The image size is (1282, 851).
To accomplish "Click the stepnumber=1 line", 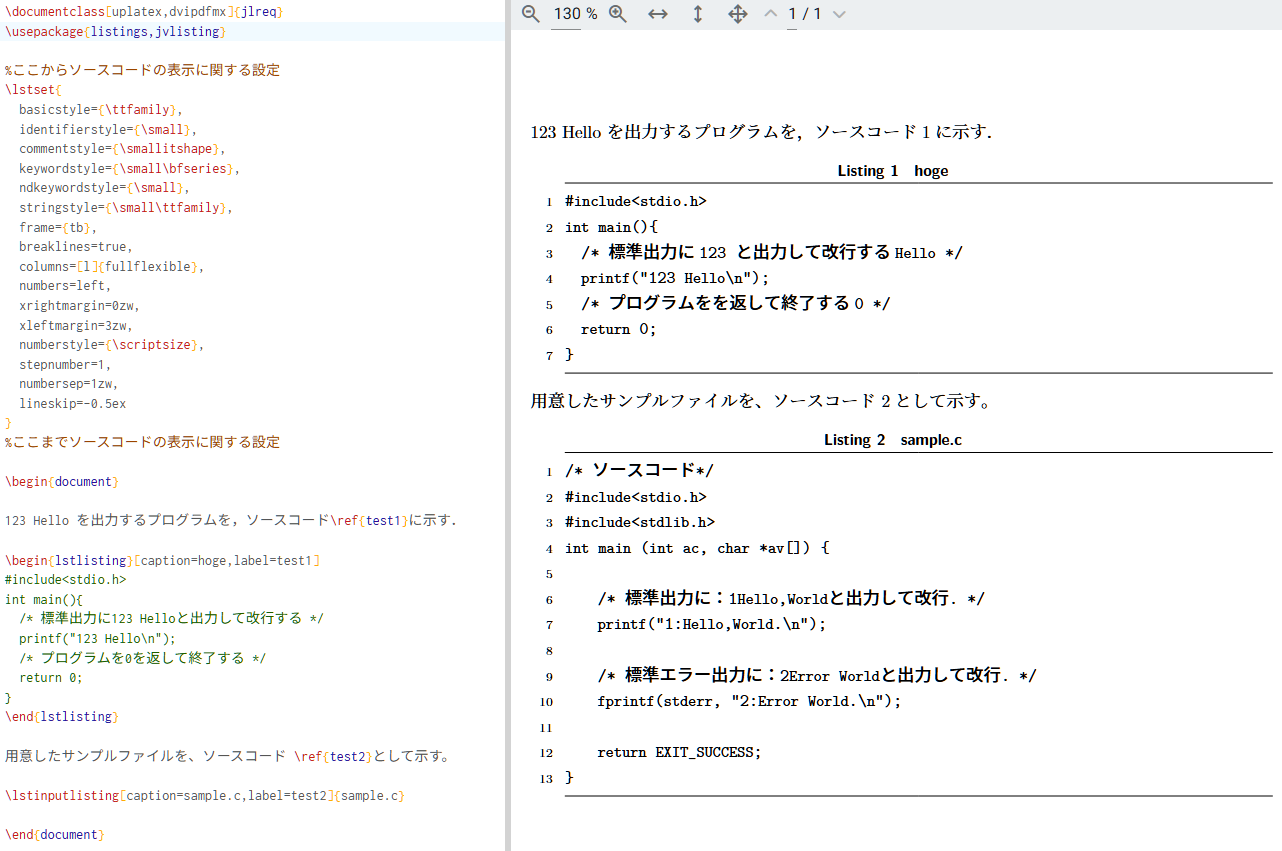I will coord(65,365).
